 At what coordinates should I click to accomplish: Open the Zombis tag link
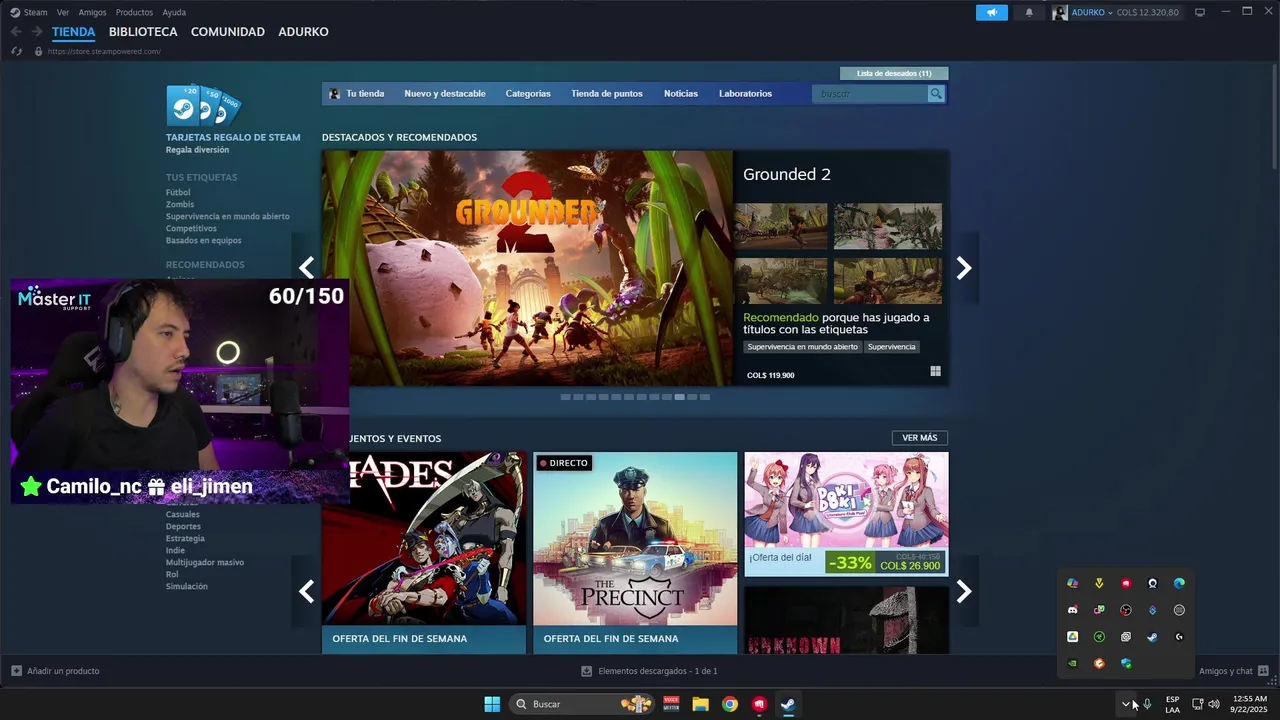(x=180, y=204)
